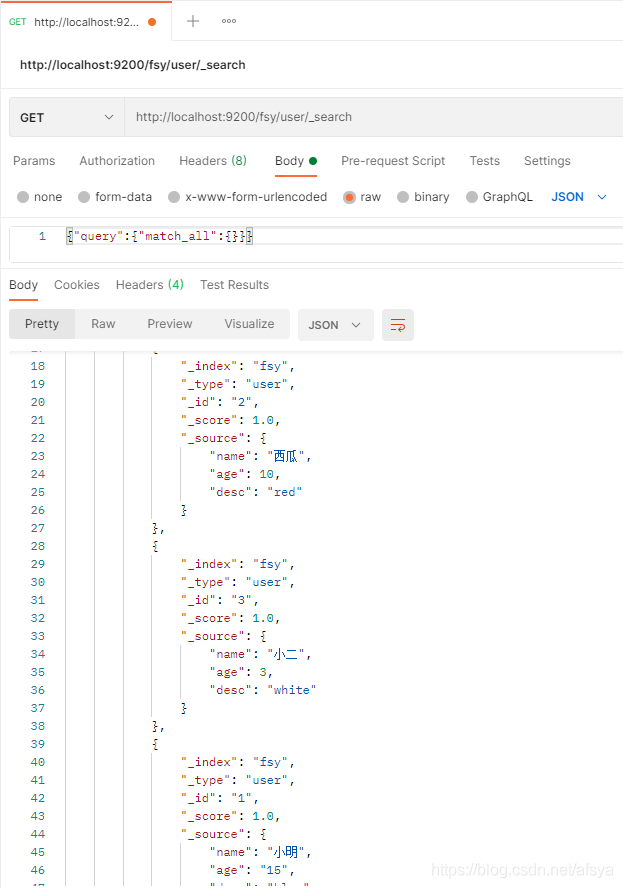This screenshot has width=623, height=888.
Task: Open a new request tab with plus icon
Action: [193, 21]
